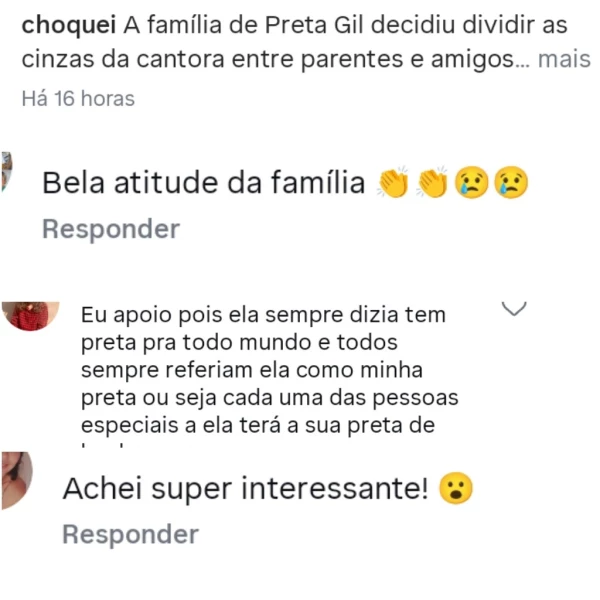Screen dimensions: 600x600
Task: Tap the second crying face emoji
Action: pos(510,184)
